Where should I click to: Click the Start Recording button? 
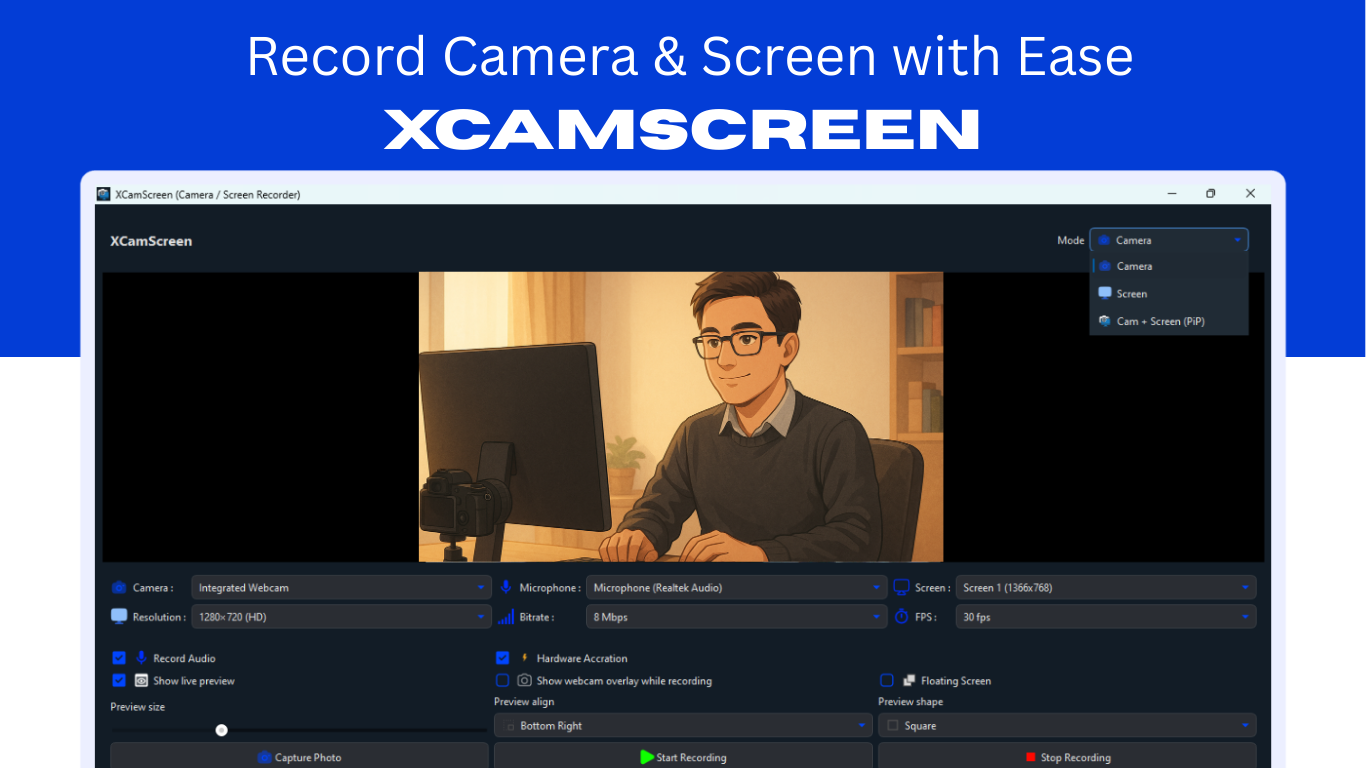coord(683,756)
